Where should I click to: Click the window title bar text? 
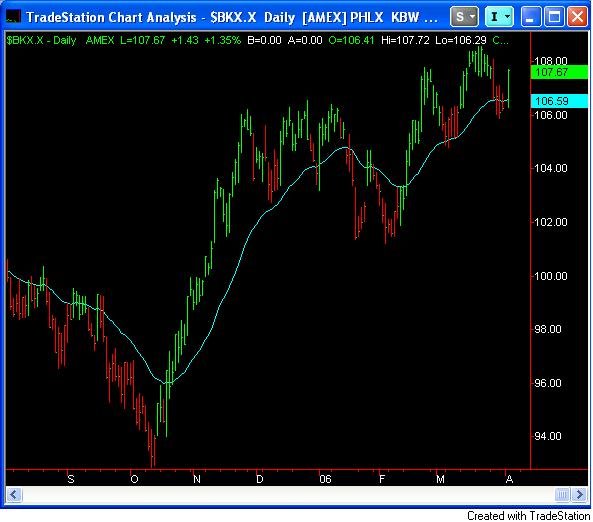(x=231, y=17)
